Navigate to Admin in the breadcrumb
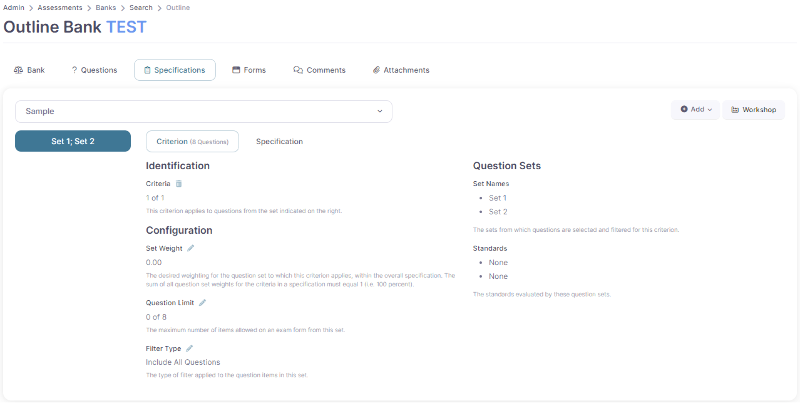 pos(14,8)
